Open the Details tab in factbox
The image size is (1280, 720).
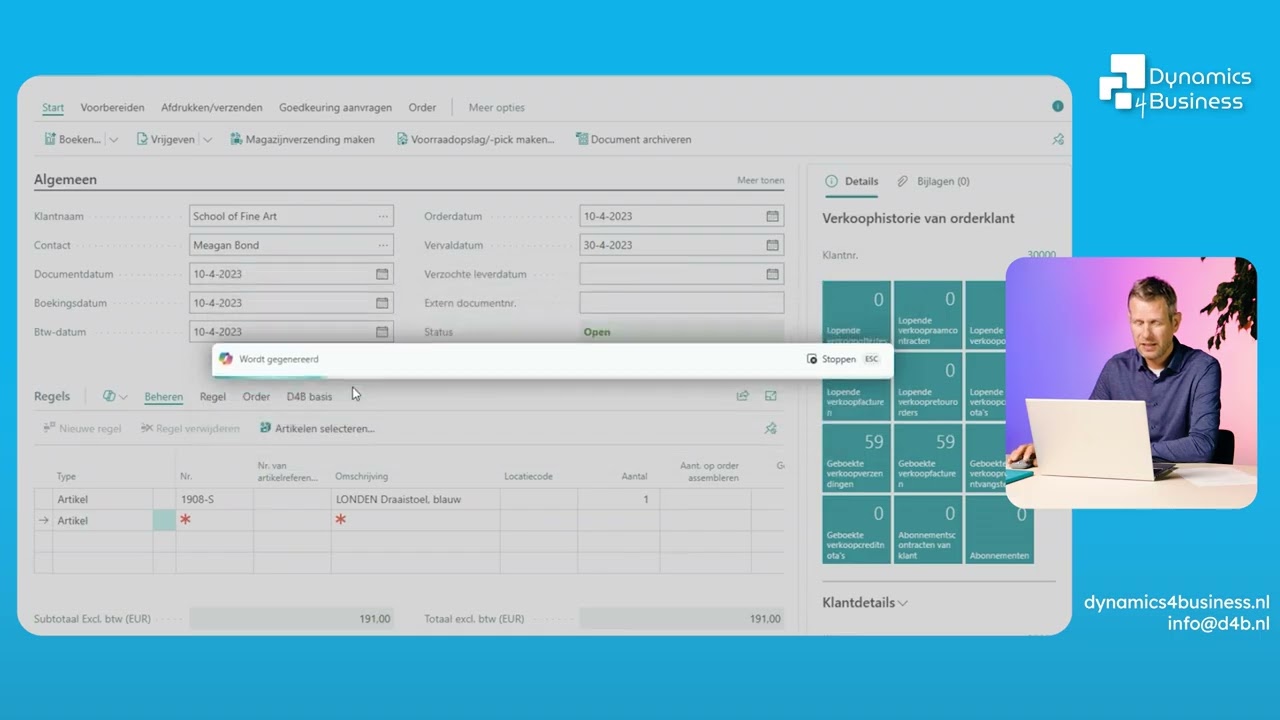(852, 181)
